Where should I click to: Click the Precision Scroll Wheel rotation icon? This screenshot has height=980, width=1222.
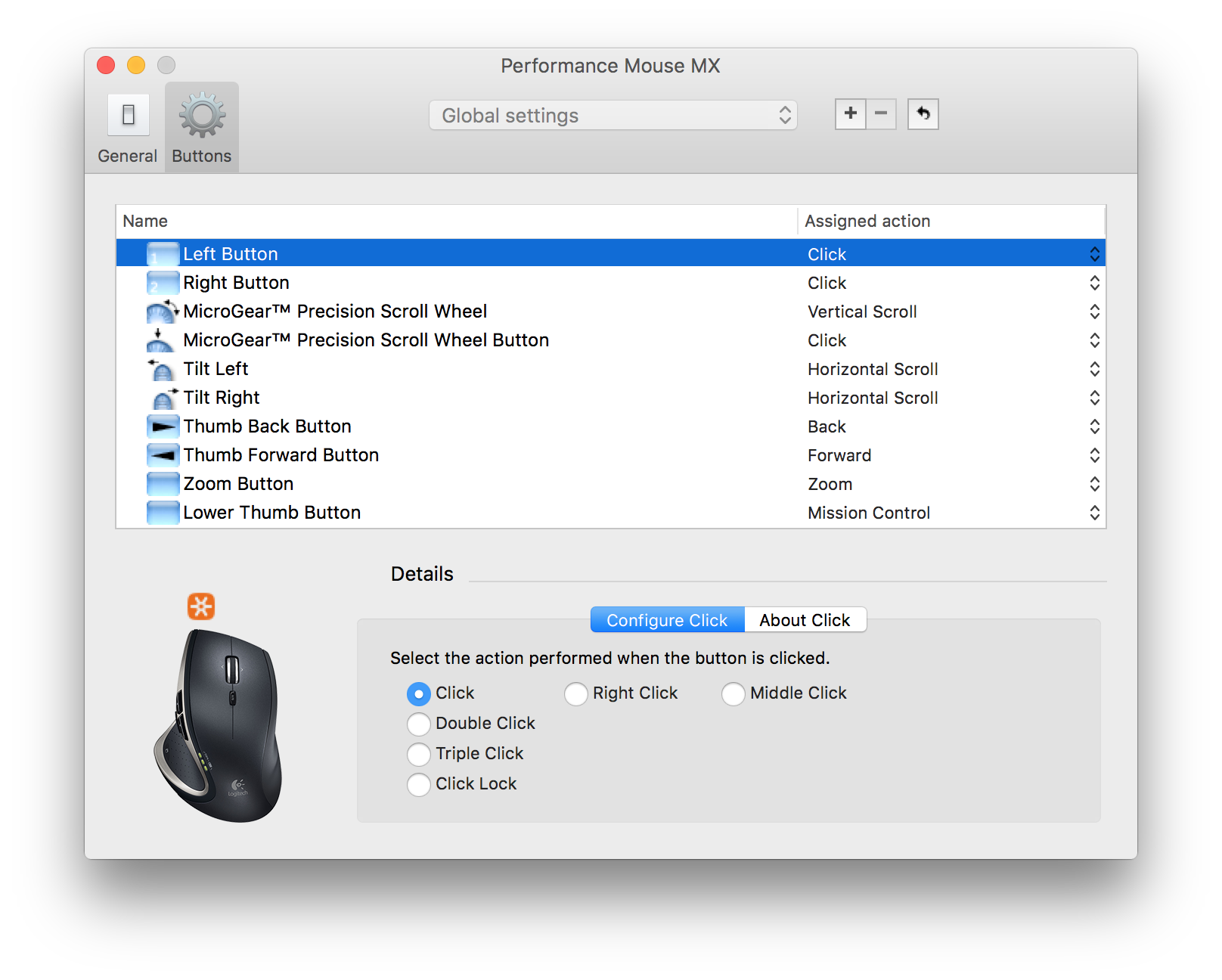[163, 312]
